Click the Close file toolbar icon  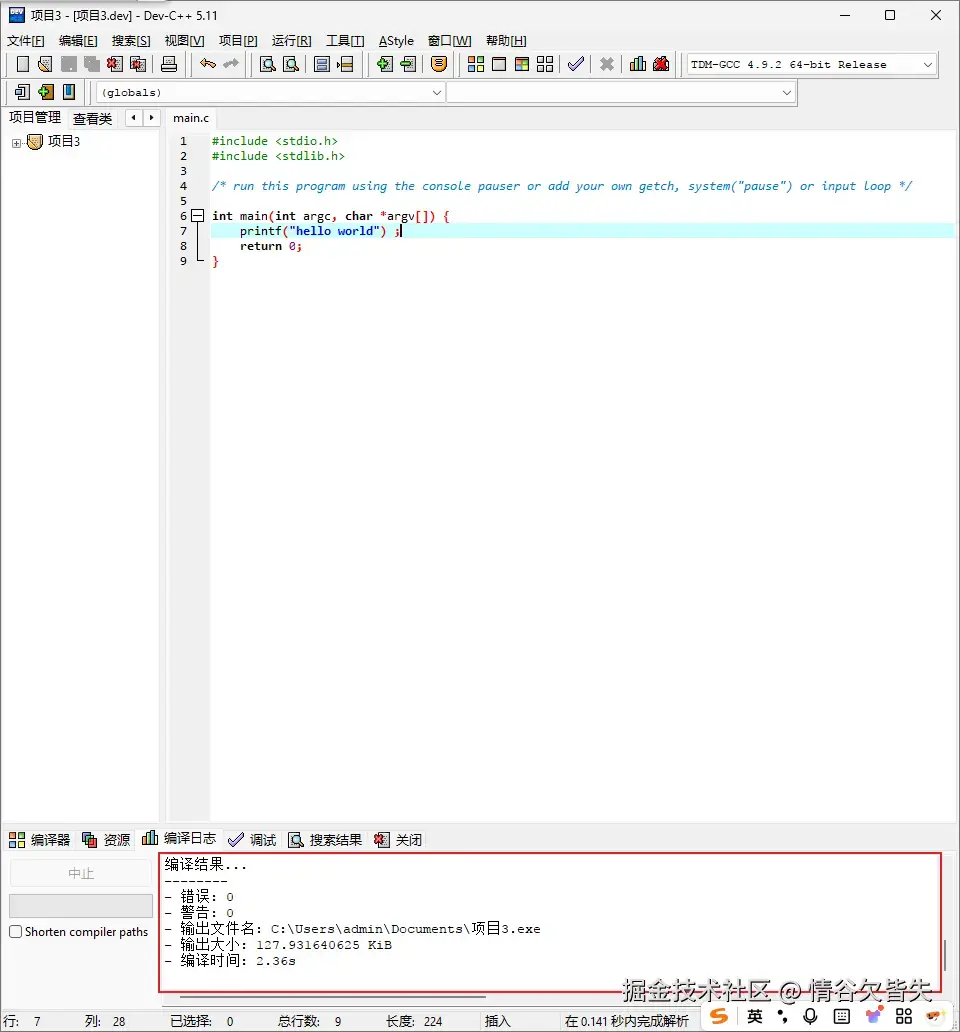[x=114, y=64]
